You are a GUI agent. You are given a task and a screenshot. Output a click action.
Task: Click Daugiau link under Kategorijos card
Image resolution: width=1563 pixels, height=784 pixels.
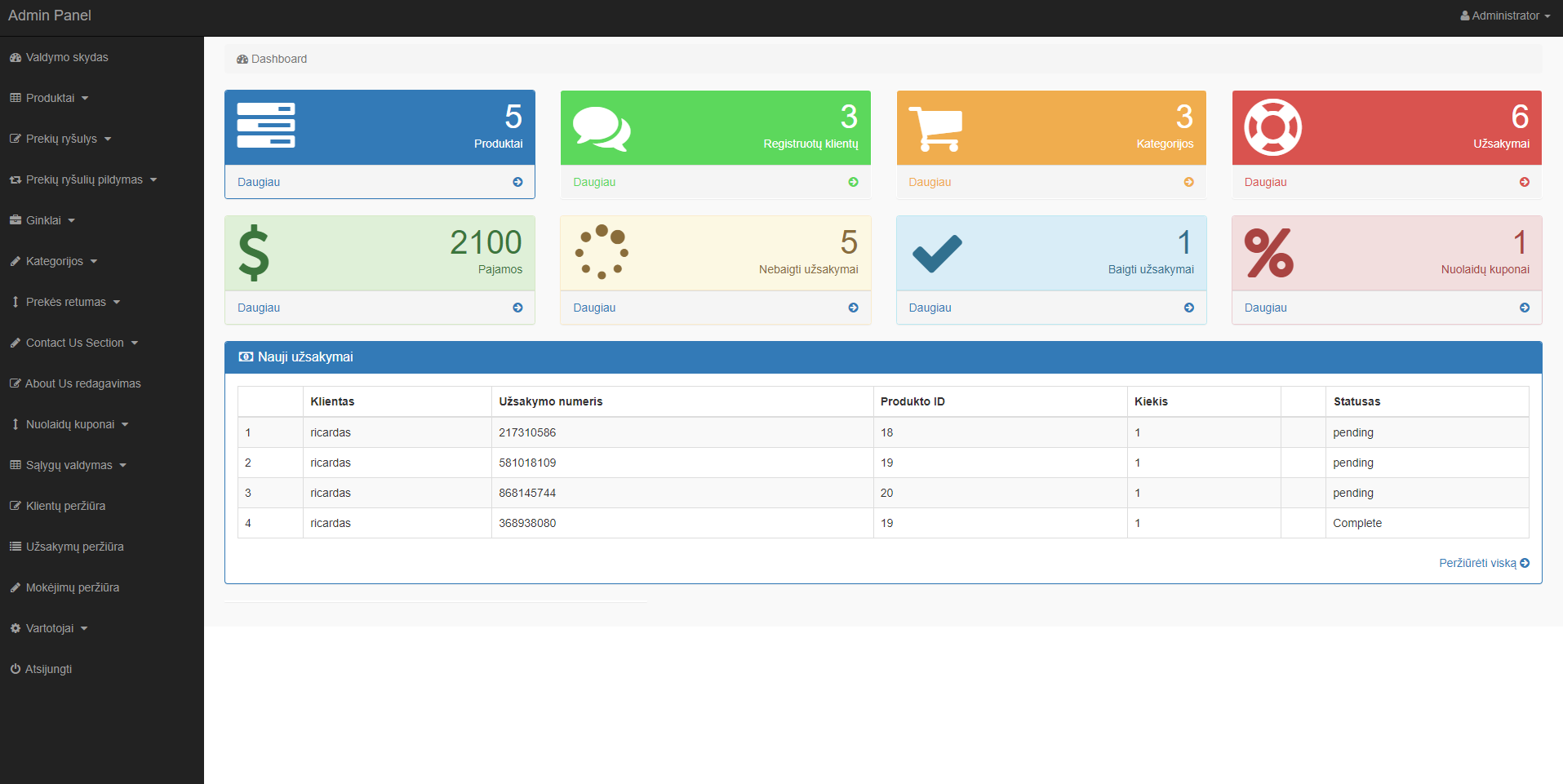point(930,182)
